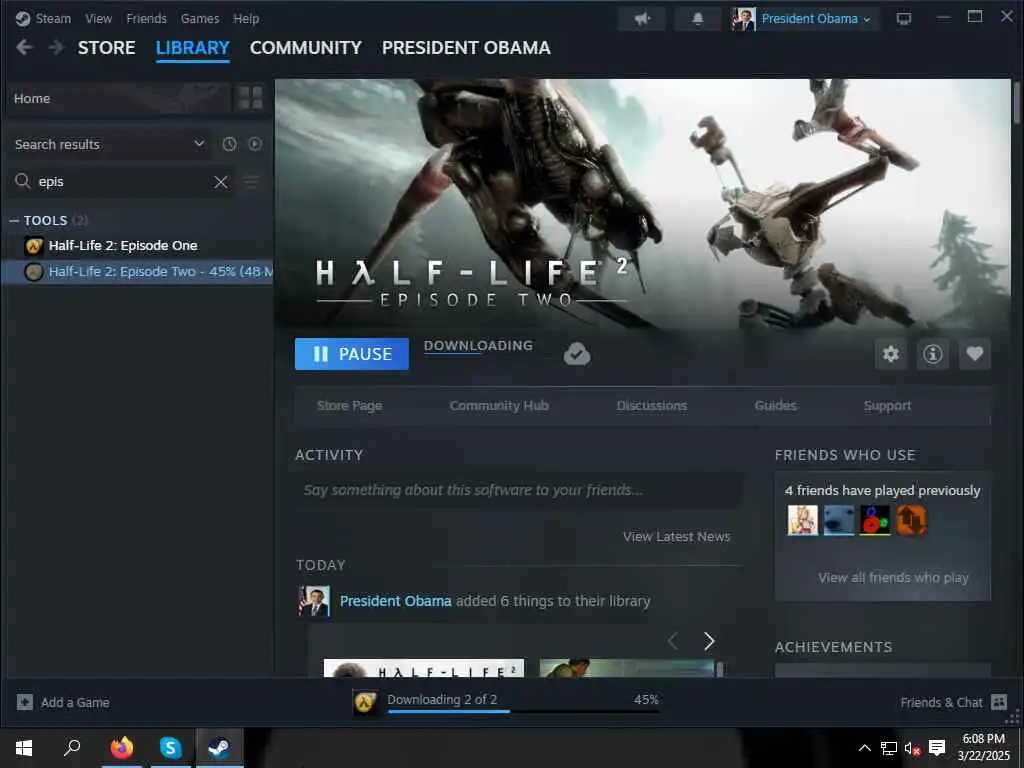The image size is (1024, 768).
Task: Select the LIBRARY tab
Action: click(193, 48)
